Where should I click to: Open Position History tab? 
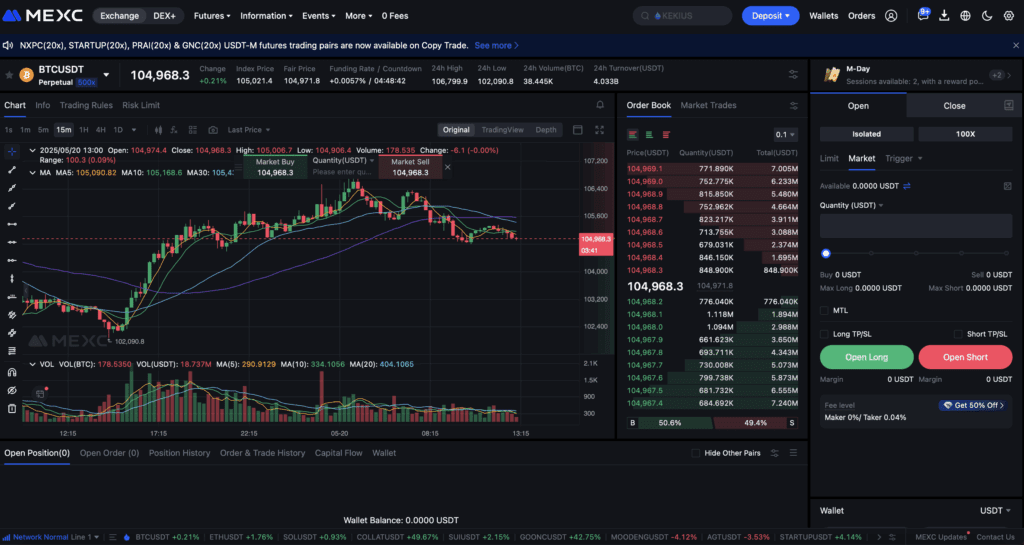(180, 453)
